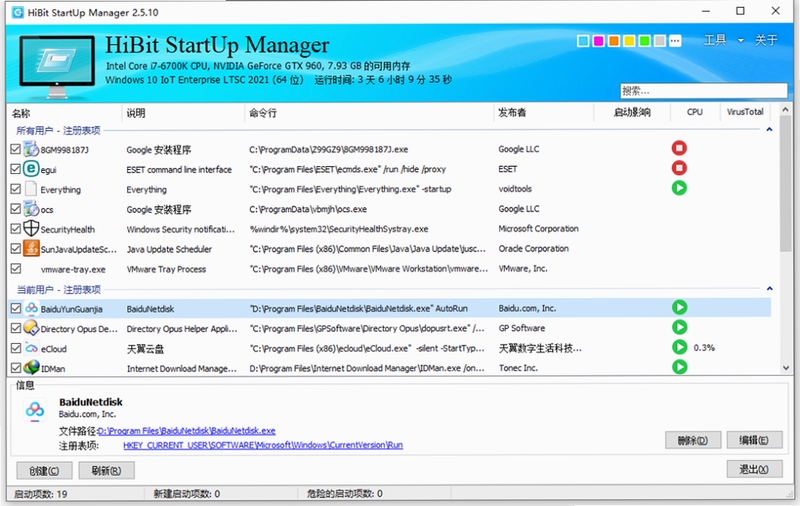Disable the SunJavaUpdateSched checkbox

(15, 248)
